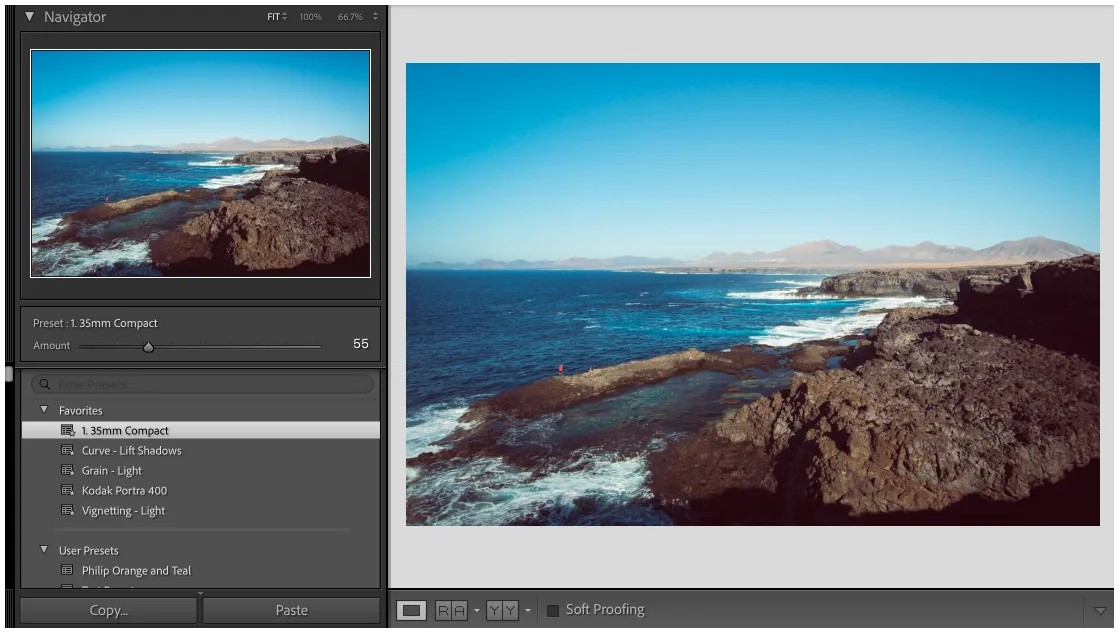This screenshot has height=633, width=1119.
Task: Apply the Kodak Portra 400 preset
Action: click(x=124, y=490)
